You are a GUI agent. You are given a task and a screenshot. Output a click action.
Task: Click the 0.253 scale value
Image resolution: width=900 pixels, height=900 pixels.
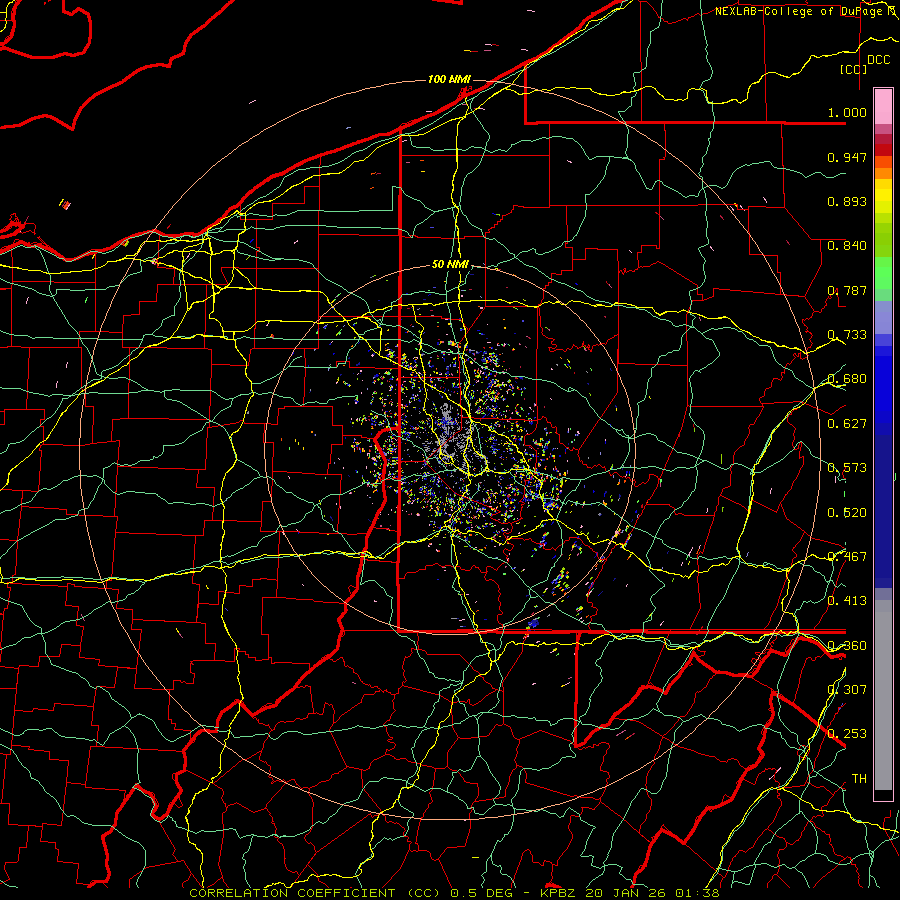(847, 734)
